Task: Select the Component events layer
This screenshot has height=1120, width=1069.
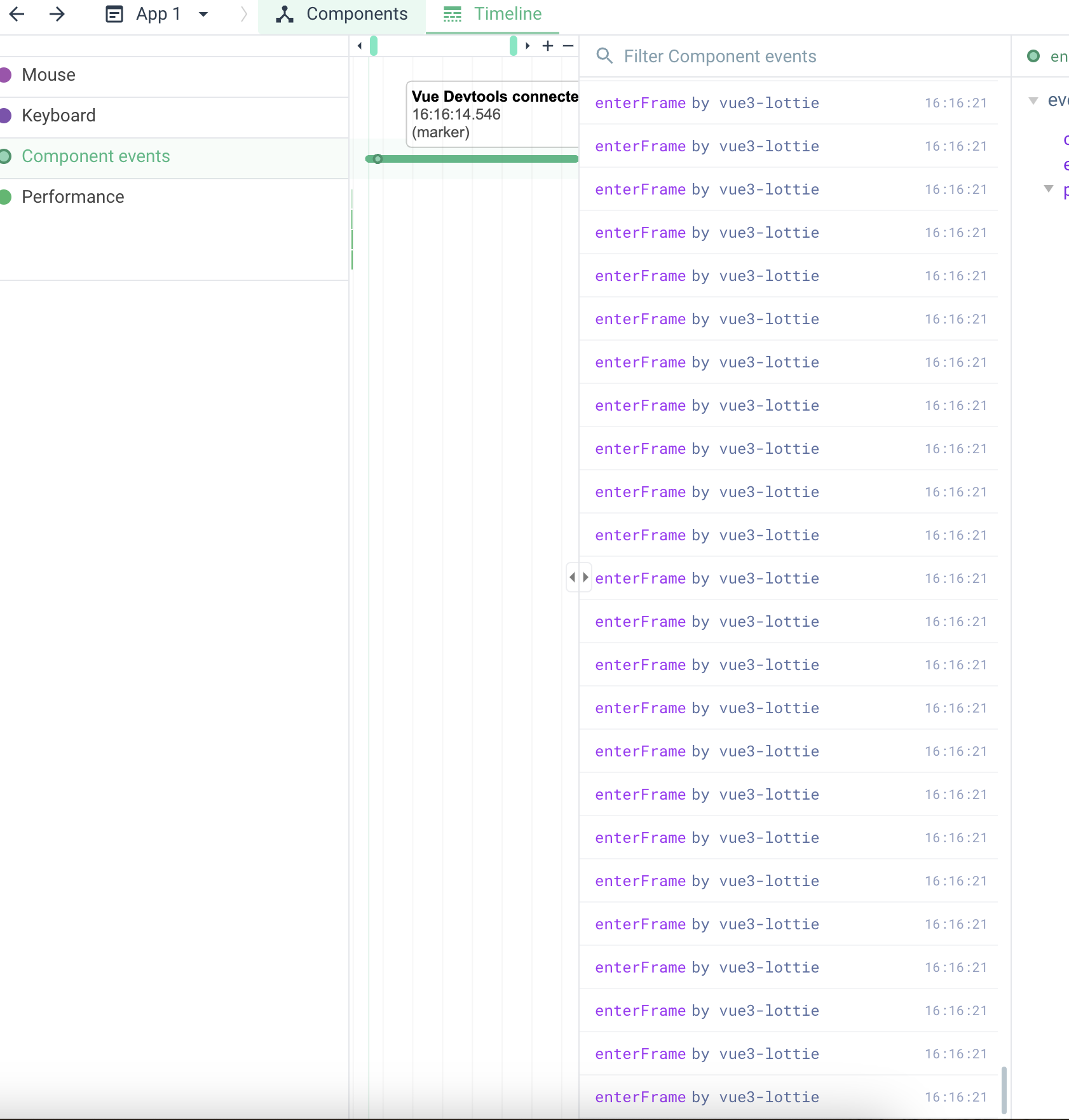Action: [x=95, y=156]
